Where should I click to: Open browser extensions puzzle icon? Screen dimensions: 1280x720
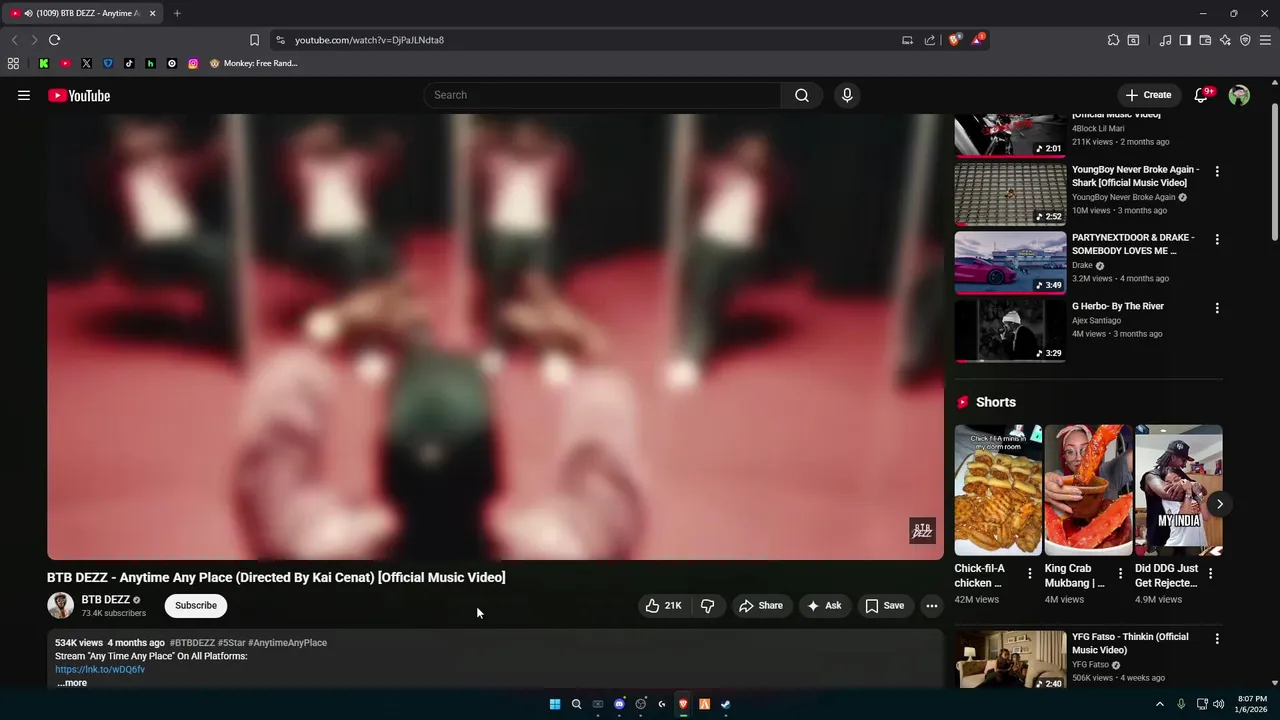tap(1113, 40)
